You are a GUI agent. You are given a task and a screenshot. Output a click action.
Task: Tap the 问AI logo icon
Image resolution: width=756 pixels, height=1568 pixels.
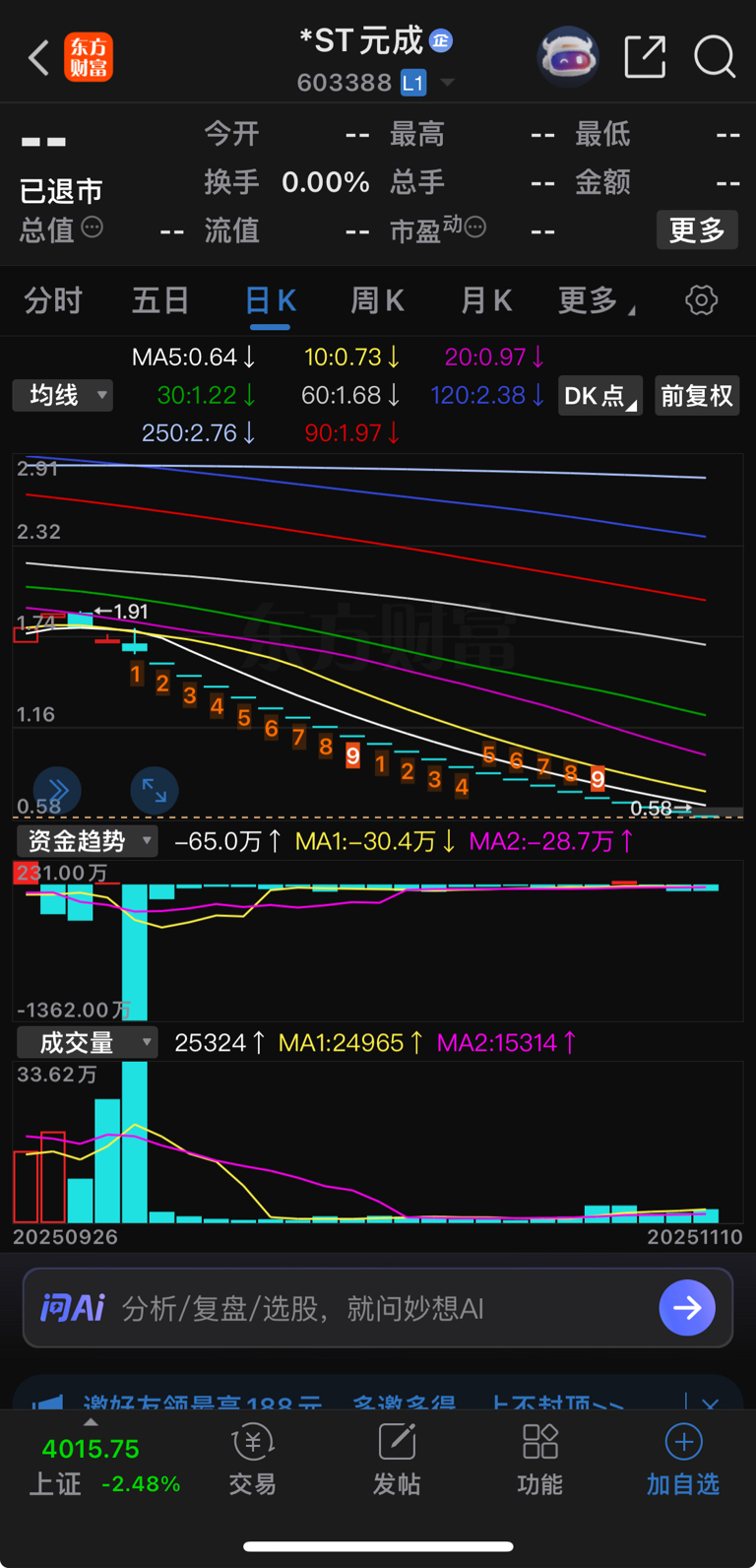tap(73, 1308)
